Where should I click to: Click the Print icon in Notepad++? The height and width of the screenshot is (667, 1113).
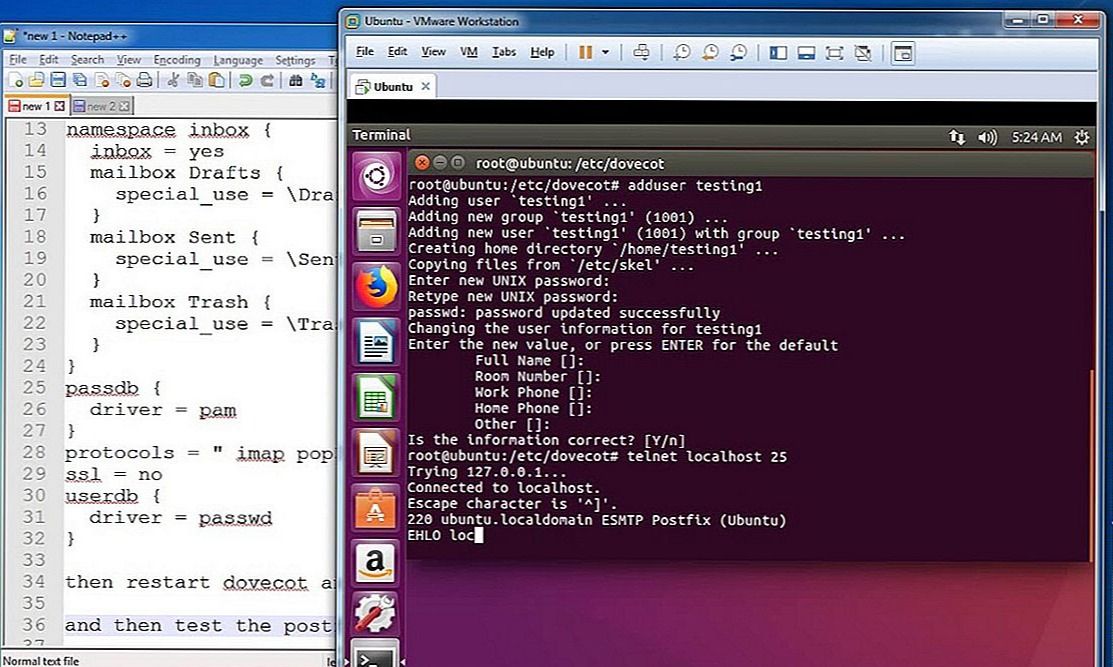[x=144, y=80]
